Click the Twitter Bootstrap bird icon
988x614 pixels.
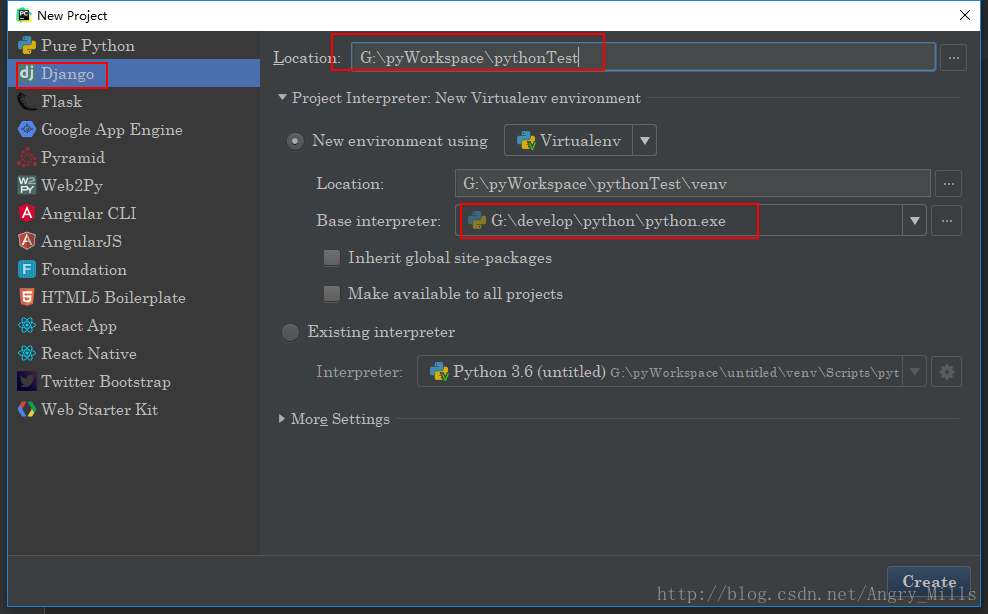tap(26, 381)
